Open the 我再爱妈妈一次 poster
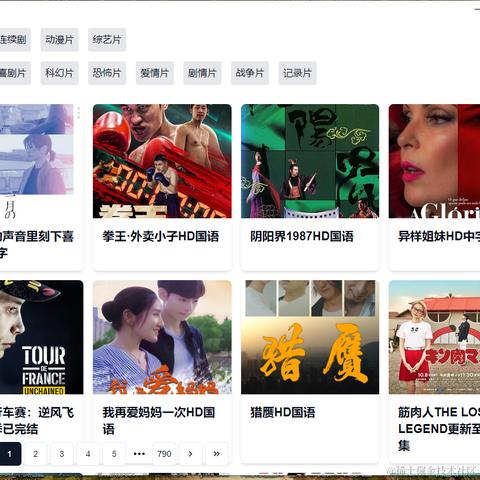The height and width of the screenshot is (480, 480). (x=162, y=337)
